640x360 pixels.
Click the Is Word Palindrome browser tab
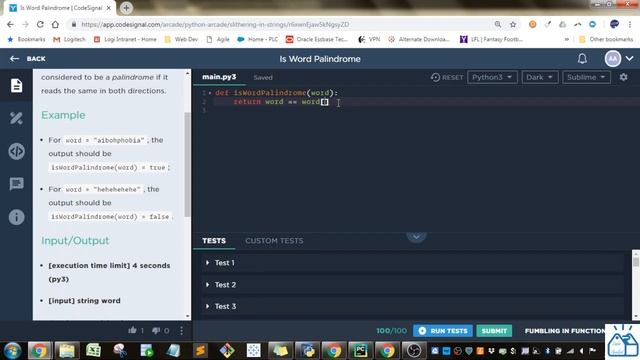coord(60,8)
